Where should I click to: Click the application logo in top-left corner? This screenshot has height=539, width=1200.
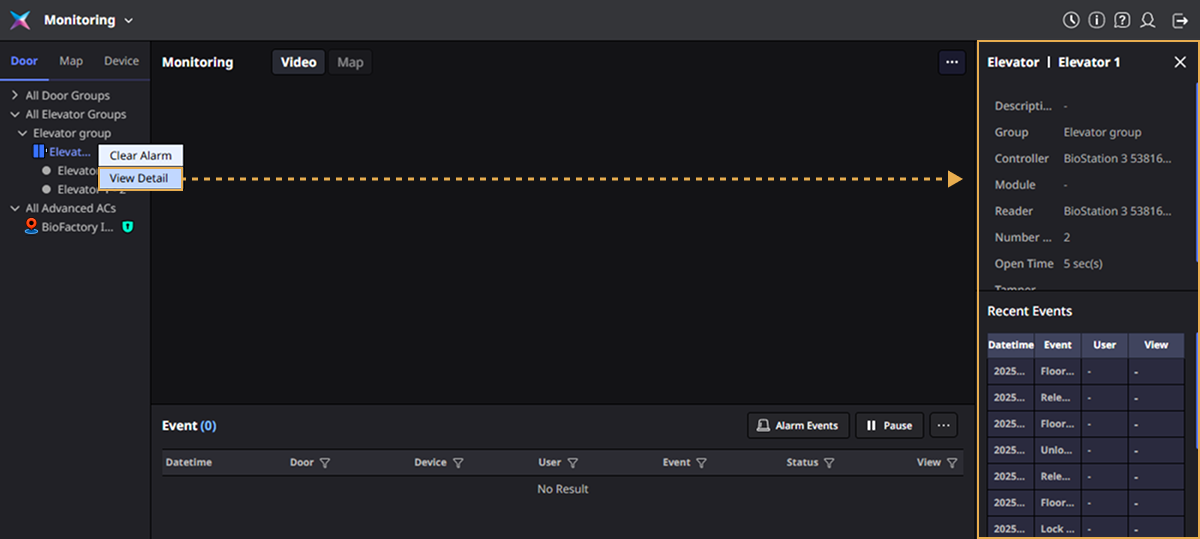click(x=20, y=20)
